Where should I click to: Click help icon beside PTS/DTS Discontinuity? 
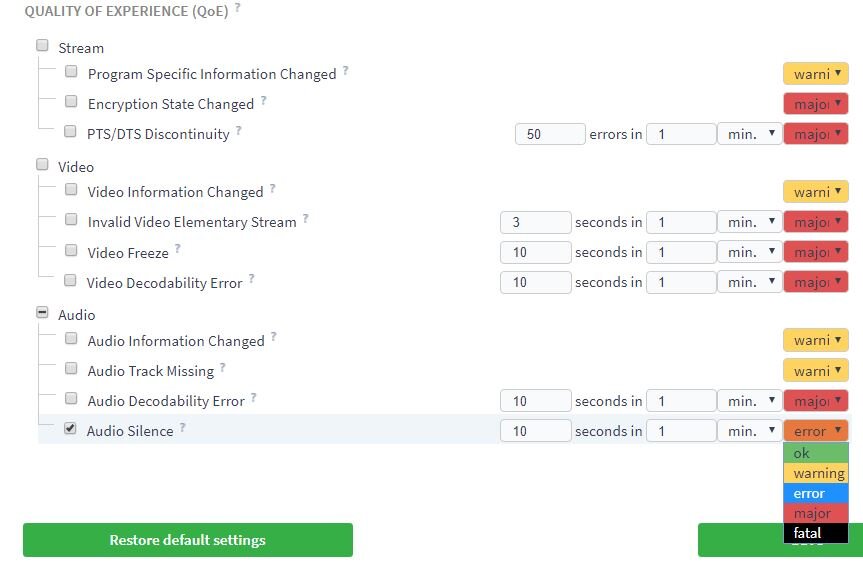click(x=239, y=131)
